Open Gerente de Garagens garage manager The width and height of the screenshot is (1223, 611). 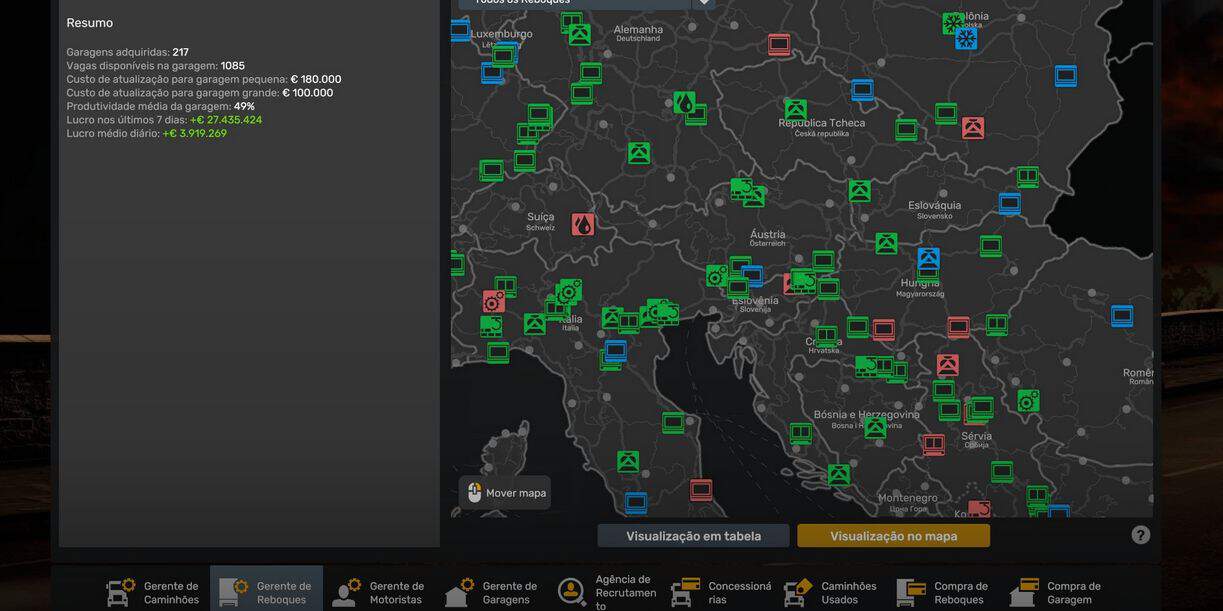492,592
